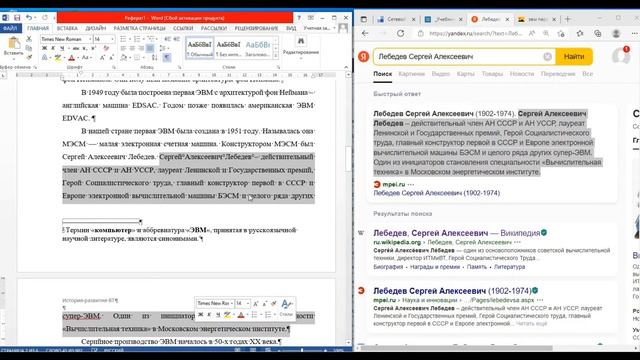The width and height of the screenshot is (640, 360).
Task: Cut selection with scissors icon
Action: [x=29, y=39]
